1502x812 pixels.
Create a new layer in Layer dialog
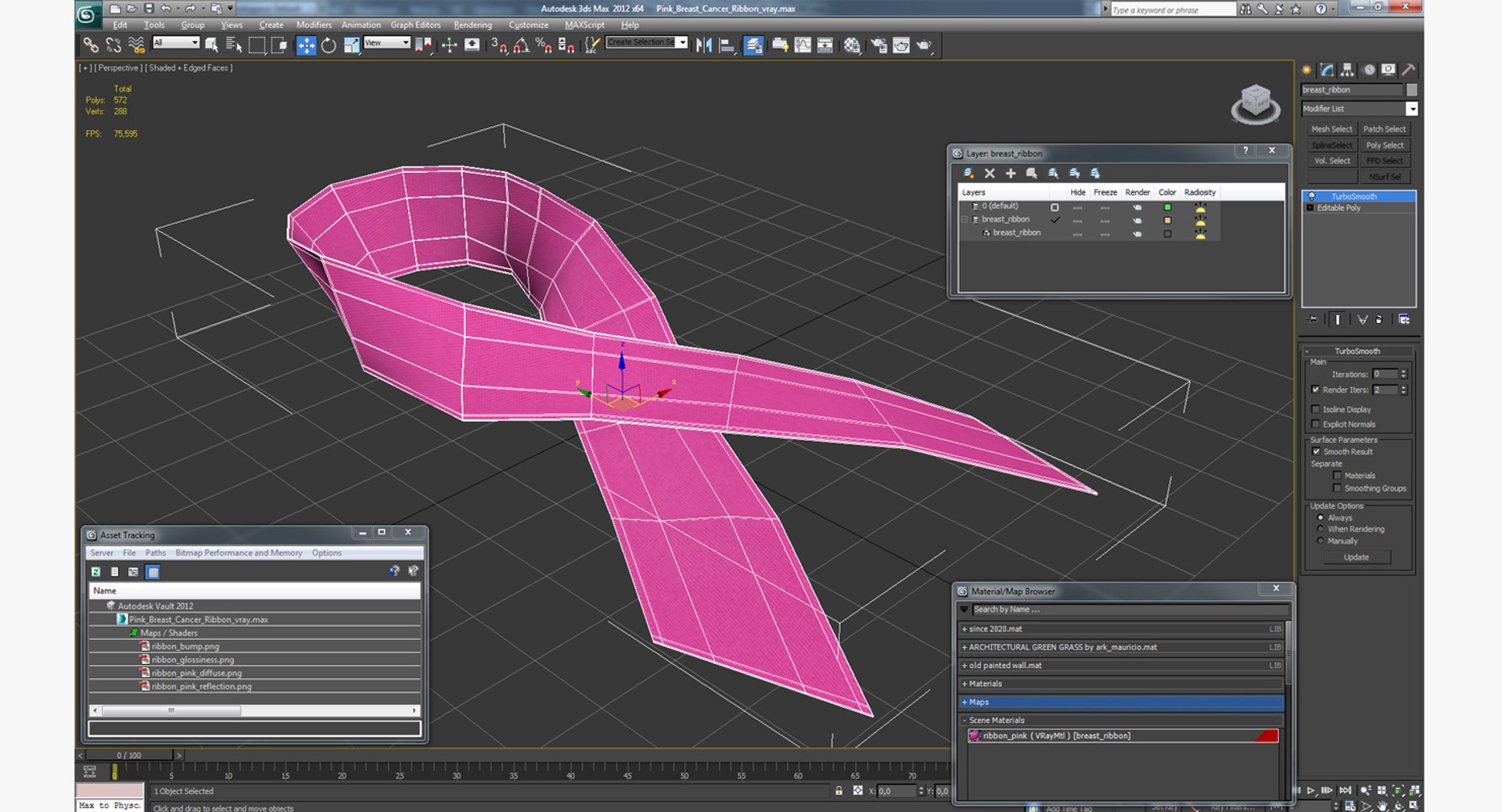point(968,173)
